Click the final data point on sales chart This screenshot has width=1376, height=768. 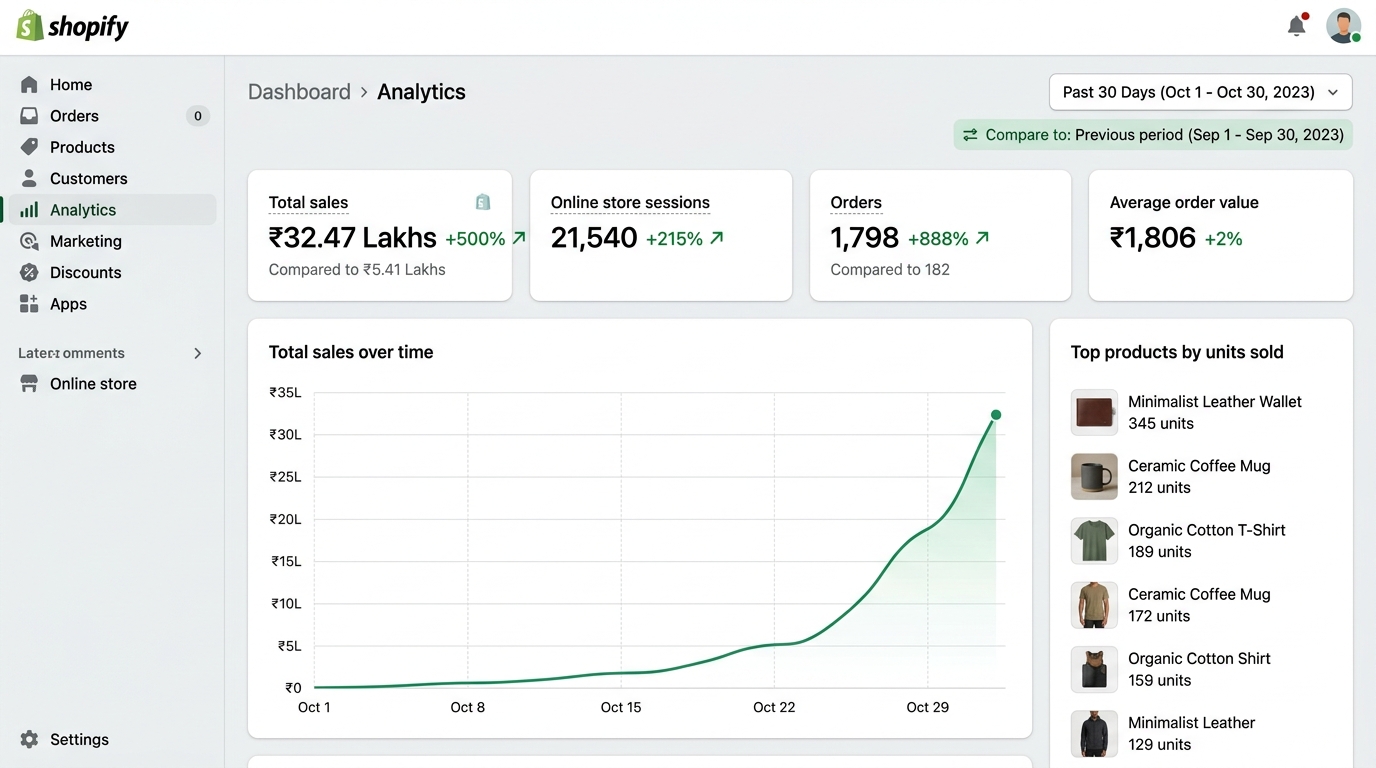[996, 415]
